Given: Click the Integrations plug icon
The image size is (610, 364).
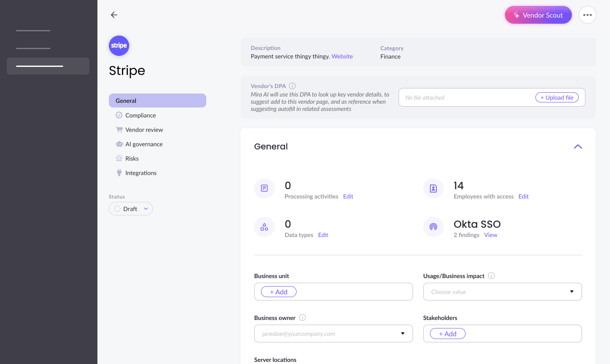Looking at the screenshot, I should 119,173.
